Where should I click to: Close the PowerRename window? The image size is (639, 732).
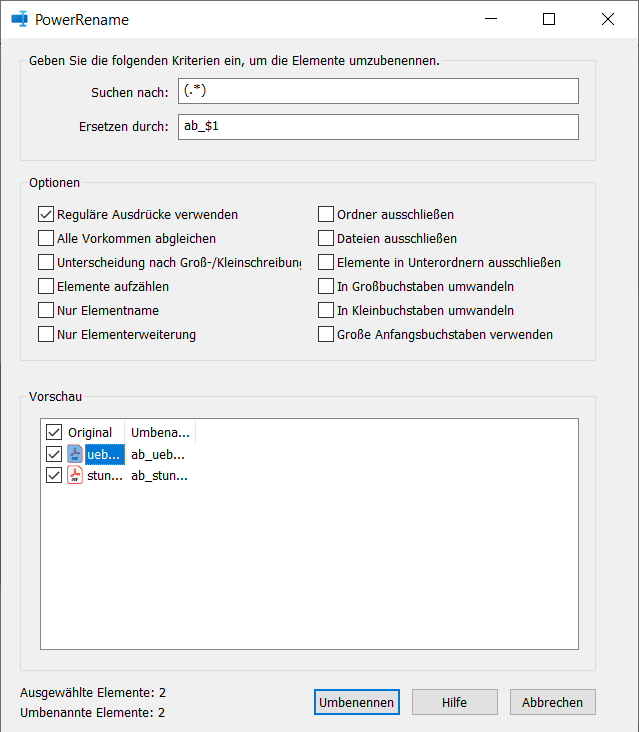[608, 19]
